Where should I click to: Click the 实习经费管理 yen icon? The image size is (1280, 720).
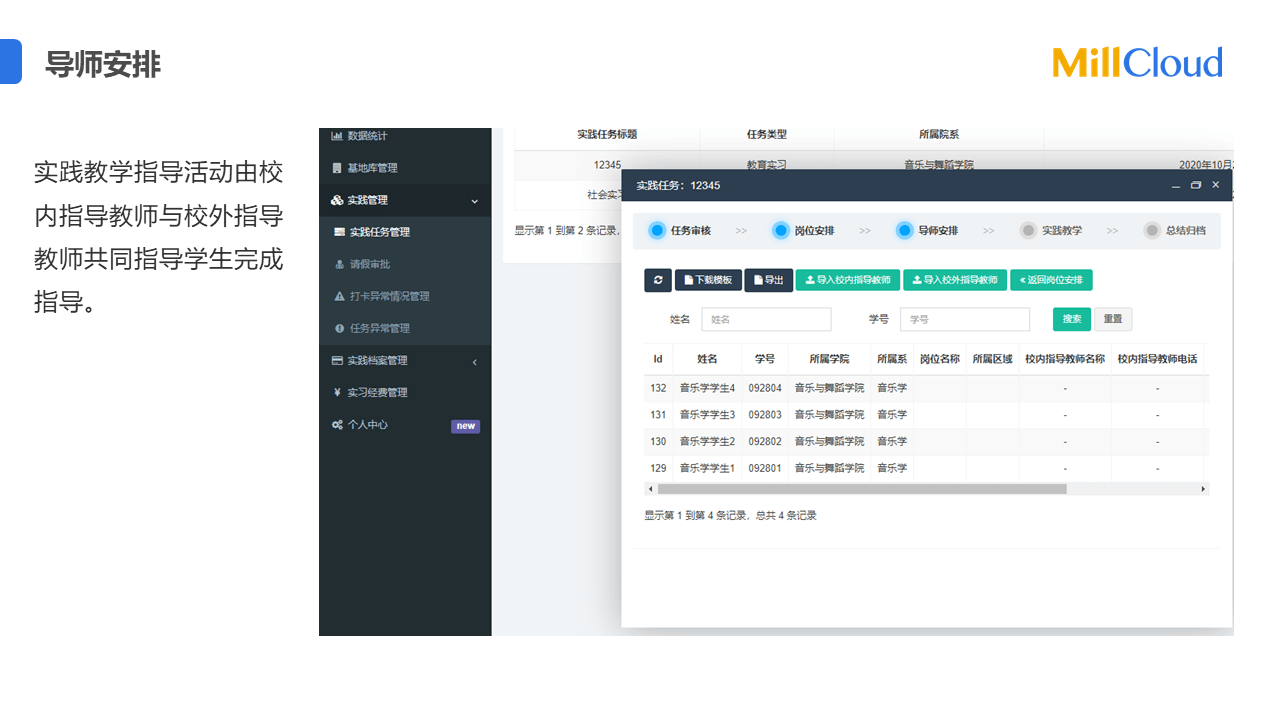tap(337, 392)
